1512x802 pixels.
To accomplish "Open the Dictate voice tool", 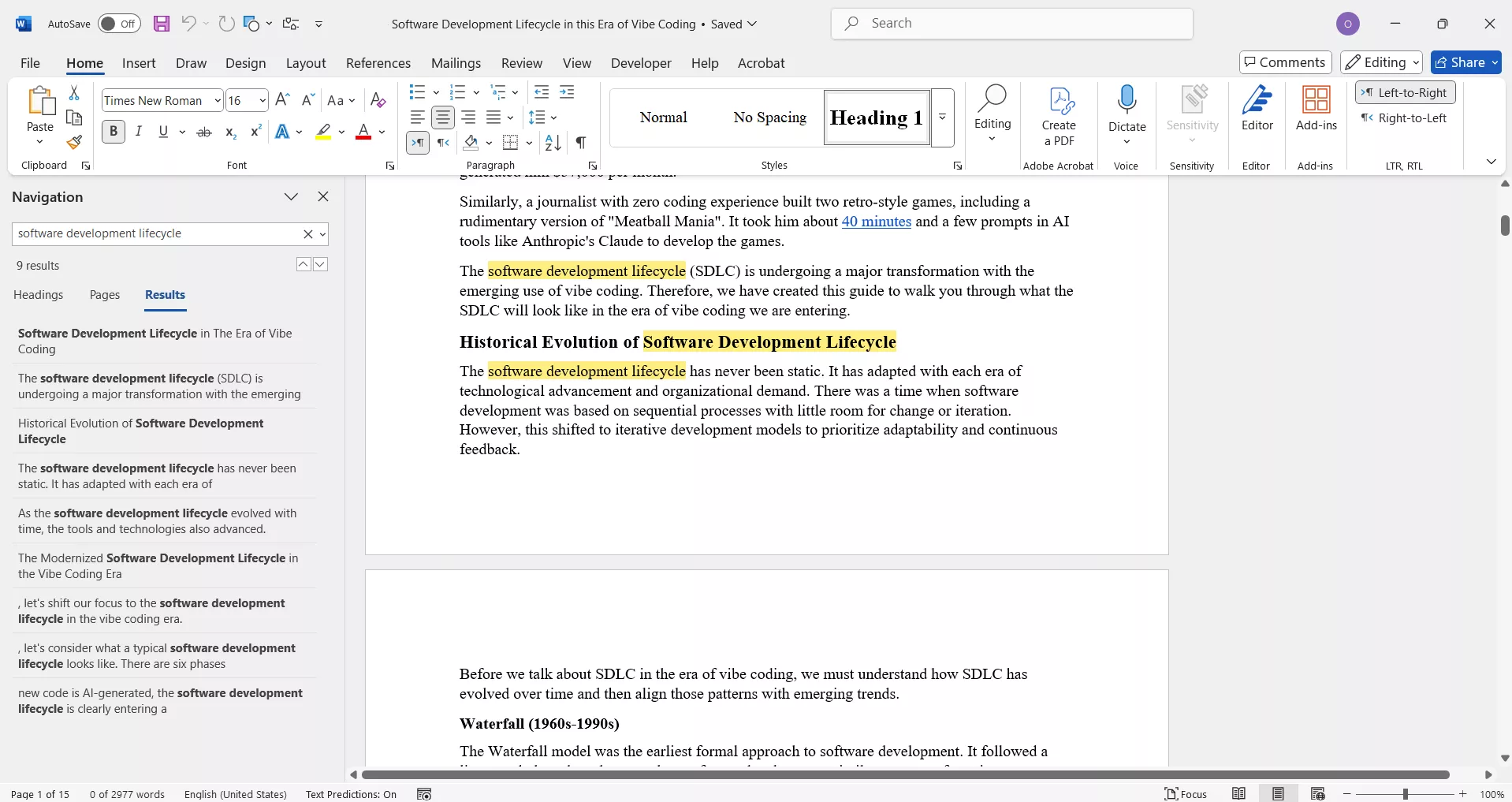I will [x=1126, y=110].
